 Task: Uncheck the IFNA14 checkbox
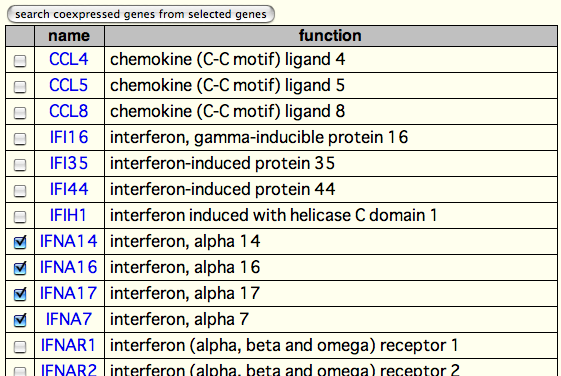click(x=20, y=242)
